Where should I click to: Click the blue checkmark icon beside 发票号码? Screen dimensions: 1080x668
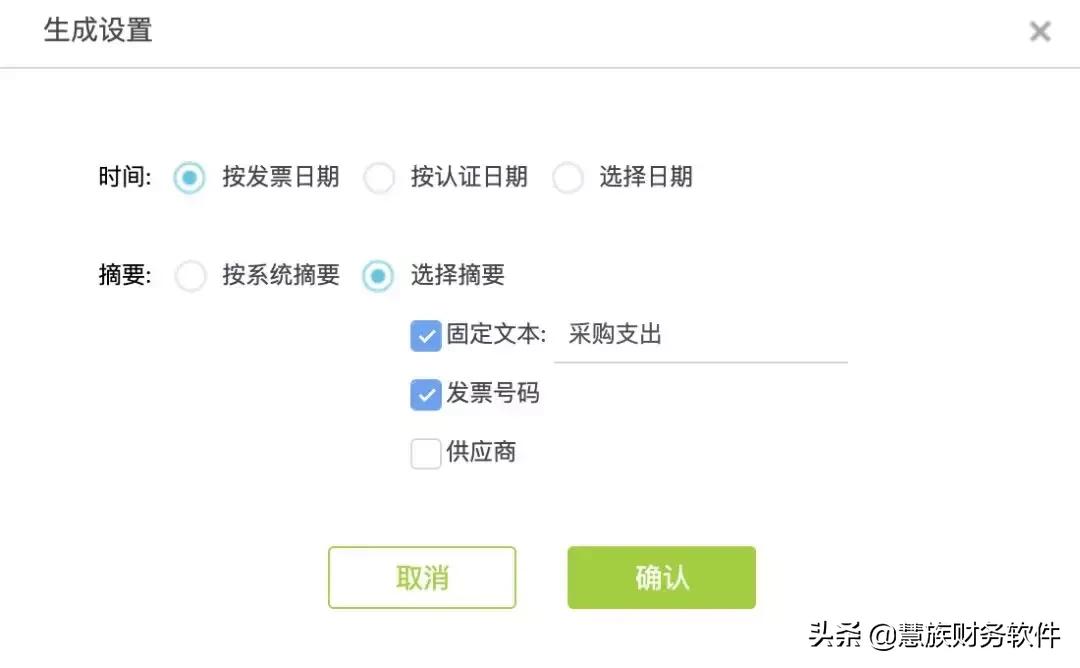pyautogui.click(x=425, y=394)
